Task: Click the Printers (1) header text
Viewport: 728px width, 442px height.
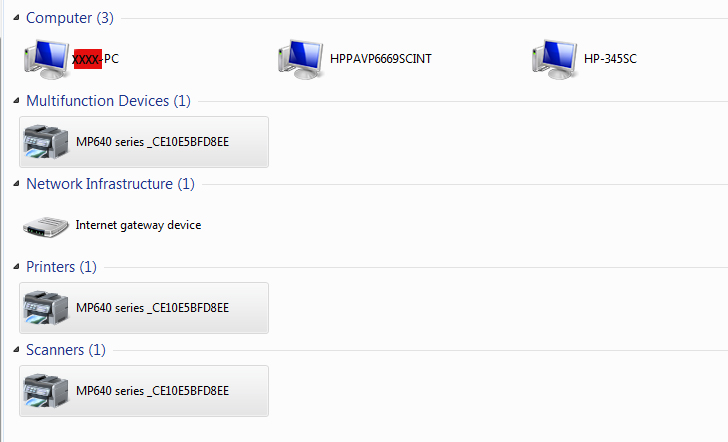Action: pyautogui.click(x=61, y=267)
